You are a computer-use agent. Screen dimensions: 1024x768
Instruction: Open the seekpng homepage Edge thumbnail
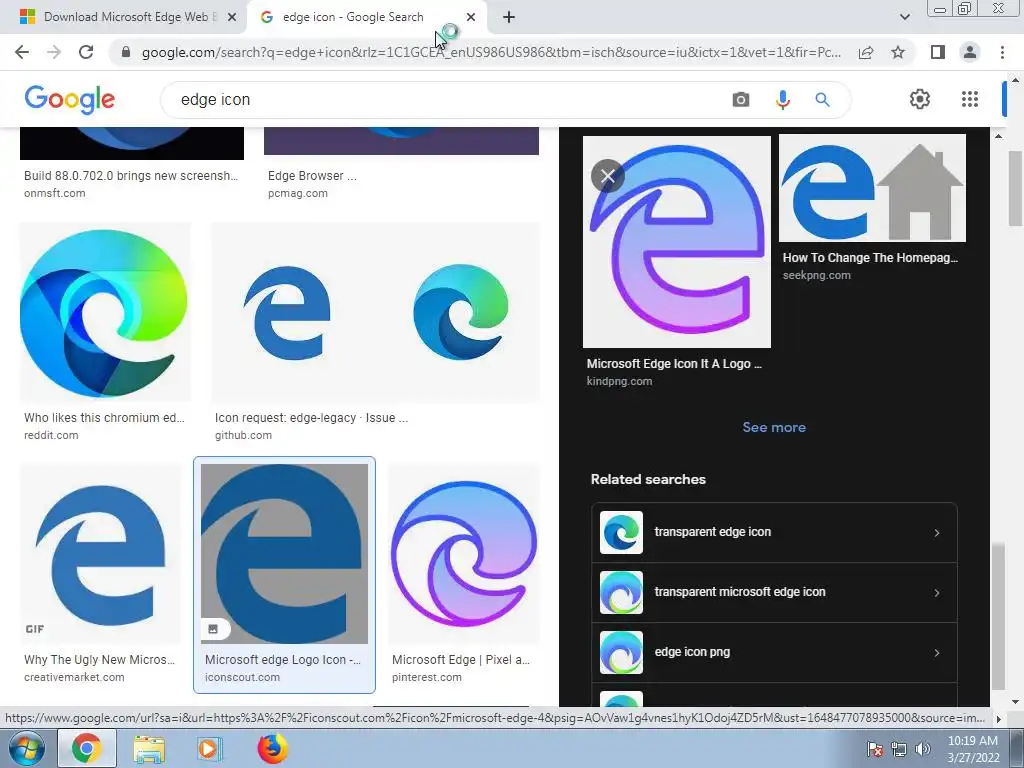coord(872,188)
